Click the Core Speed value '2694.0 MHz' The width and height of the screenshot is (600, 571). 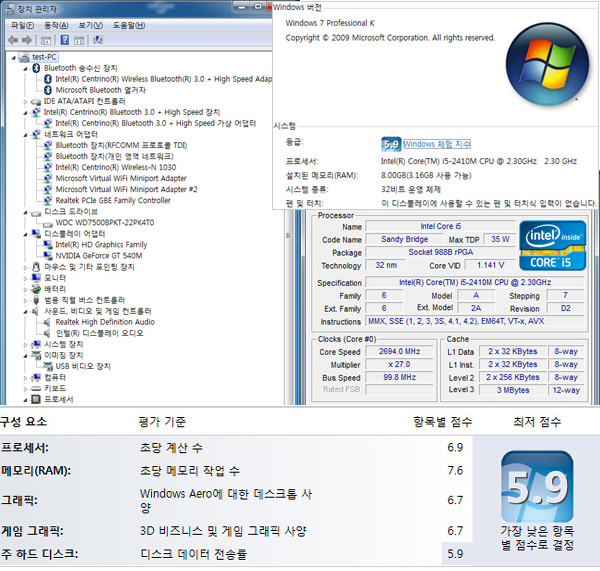(399, 351)
